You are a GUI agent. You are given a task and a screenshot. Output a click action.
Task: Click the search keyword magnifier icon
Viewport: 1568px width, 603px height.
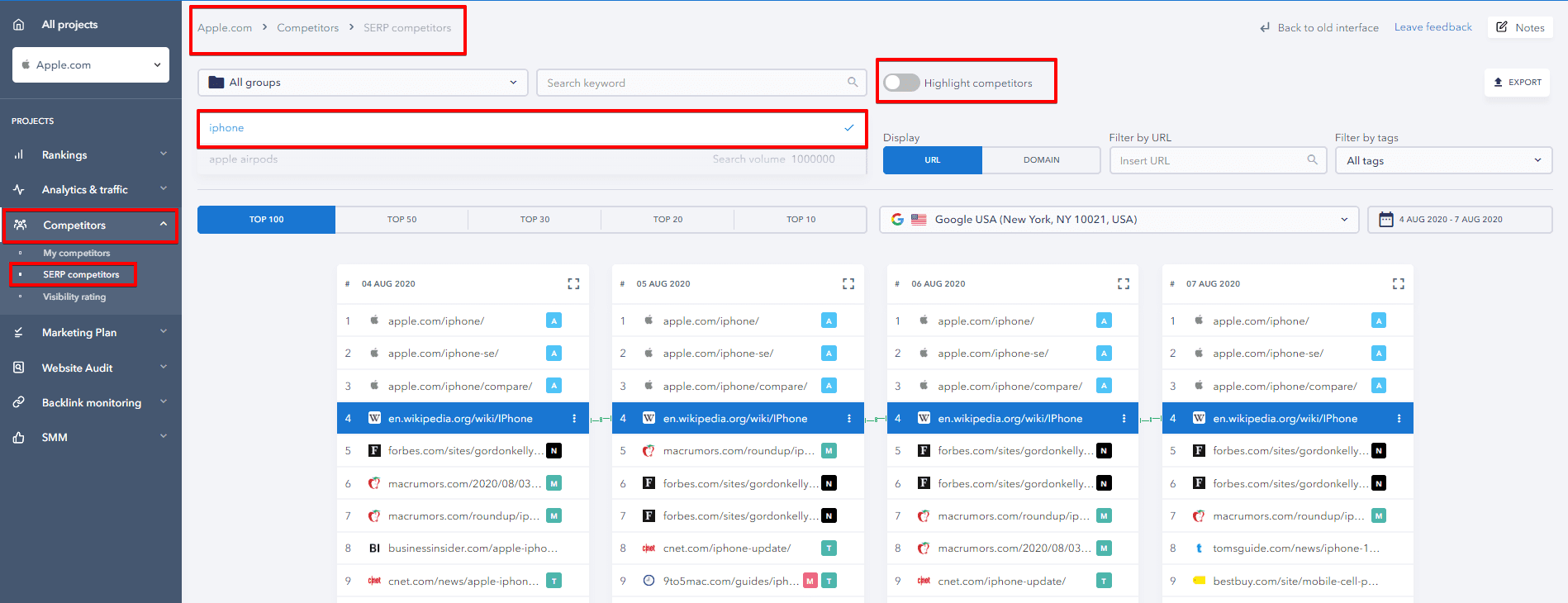coord(853,82)
